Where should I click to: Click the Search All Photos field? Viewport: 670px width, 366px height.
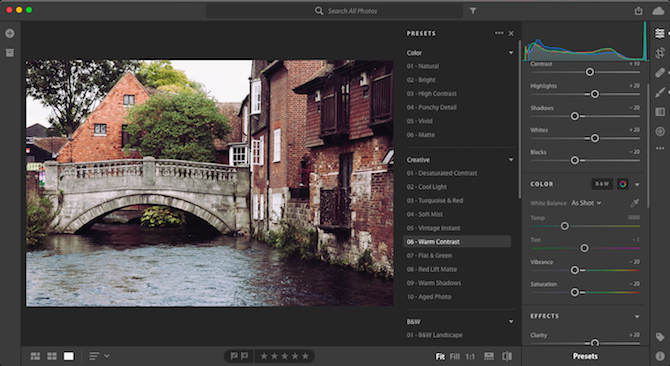click(x=335, y=11)
